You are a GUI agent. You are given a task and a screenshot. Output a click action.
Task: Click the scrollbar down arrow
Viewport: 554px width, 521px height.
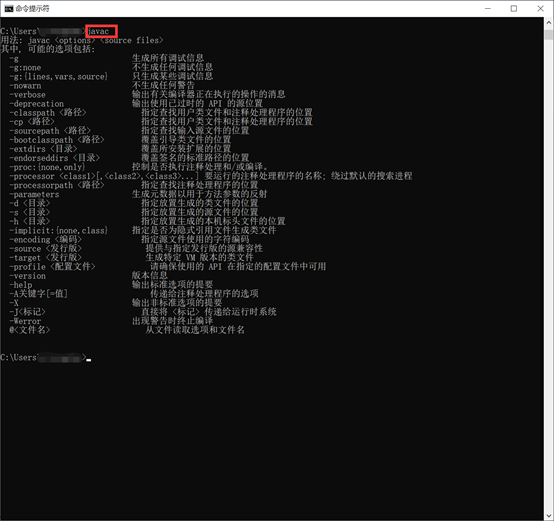[548, 515]
